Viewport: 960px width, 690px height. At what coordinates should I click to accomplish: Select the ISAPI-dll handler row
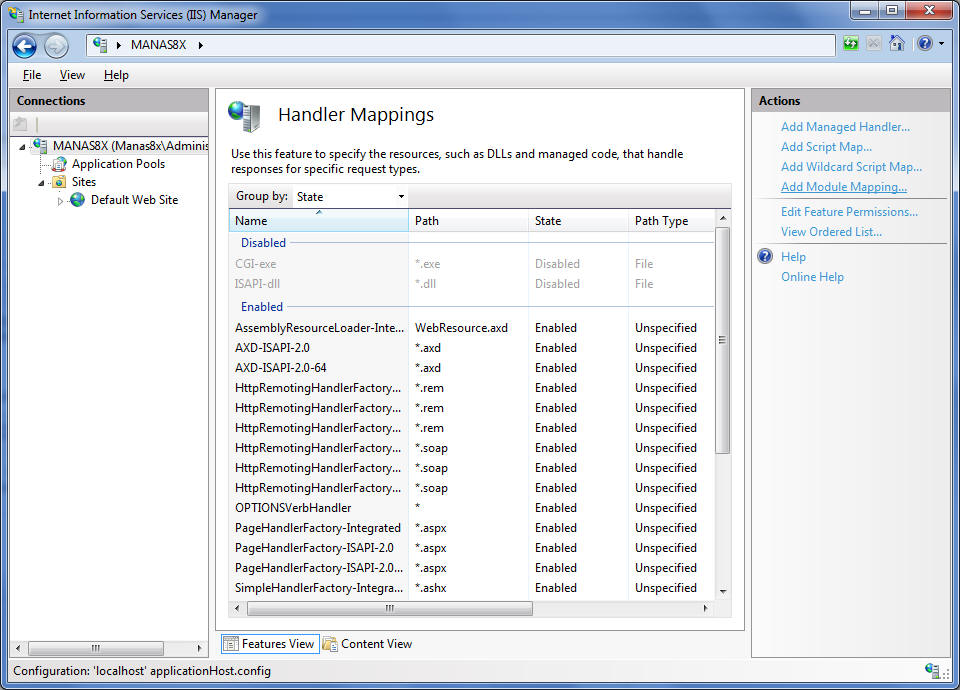coord(471,284)
